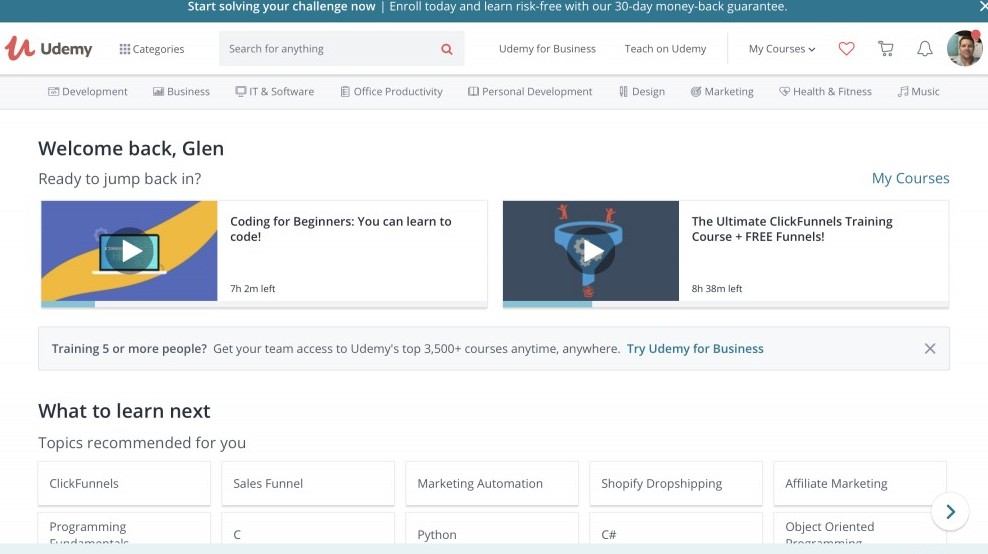Select the Design category
The width and height of the screenshot is (988, 554).
tap(641, 91)
